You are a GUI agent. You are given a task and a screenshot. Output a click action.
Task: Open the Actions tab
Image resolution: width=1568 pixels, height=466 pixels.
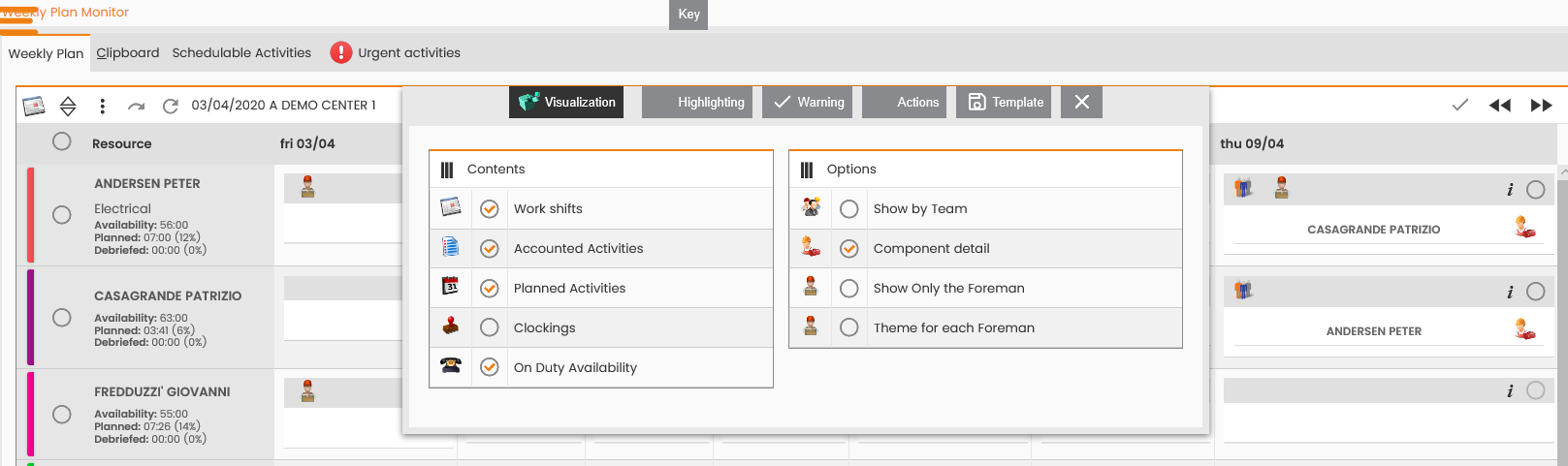coord(904,102)
